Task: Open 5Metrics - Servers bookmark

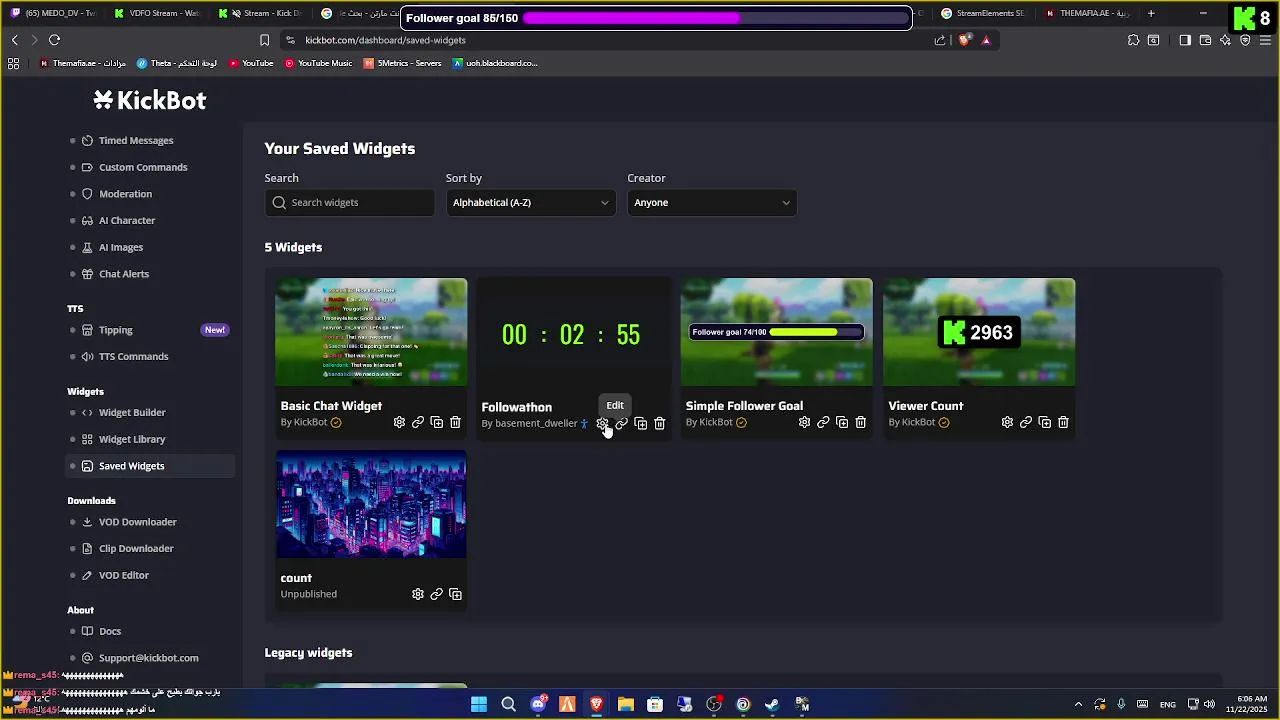Action: tap(402, 63)
